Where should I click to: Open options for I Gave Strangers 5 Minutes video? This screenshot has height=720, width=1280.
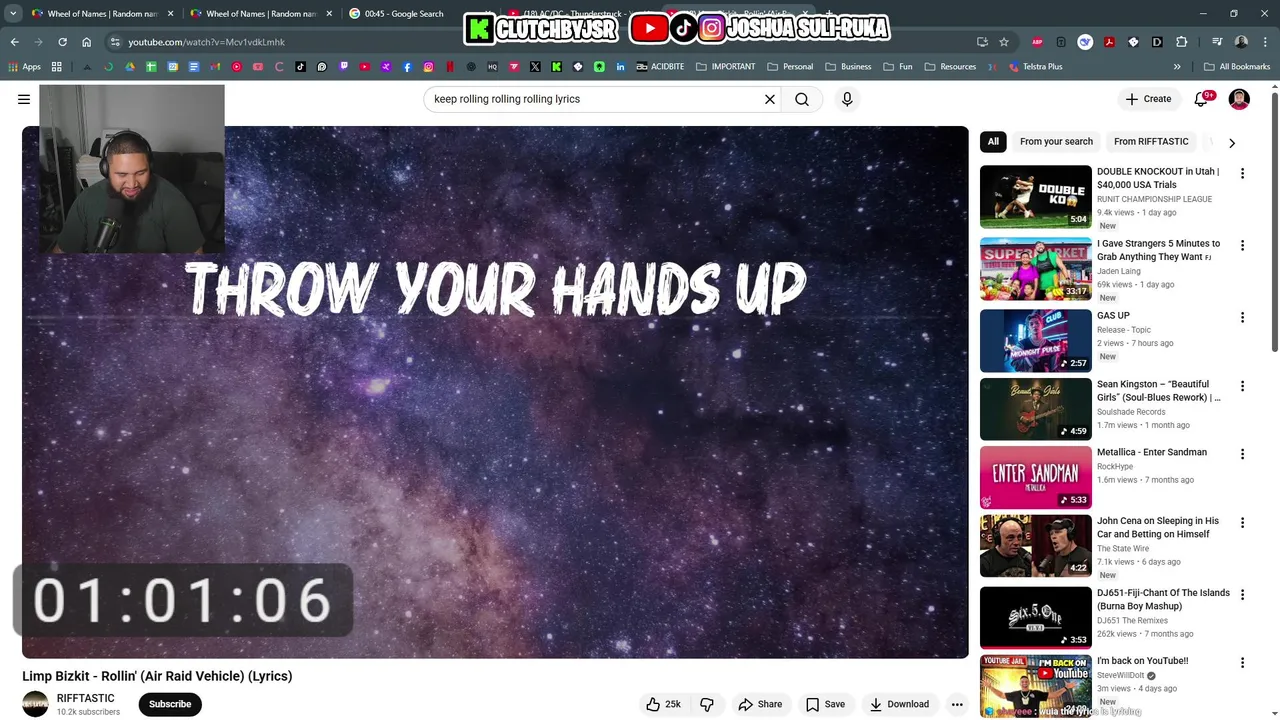[x=1242, y=245]
